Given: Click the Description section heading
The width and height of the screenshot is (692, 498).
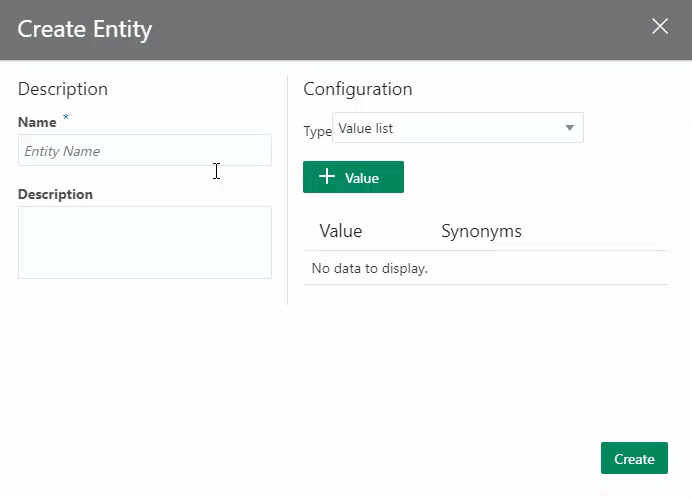Looking at the screenshot, I should 63,89.
